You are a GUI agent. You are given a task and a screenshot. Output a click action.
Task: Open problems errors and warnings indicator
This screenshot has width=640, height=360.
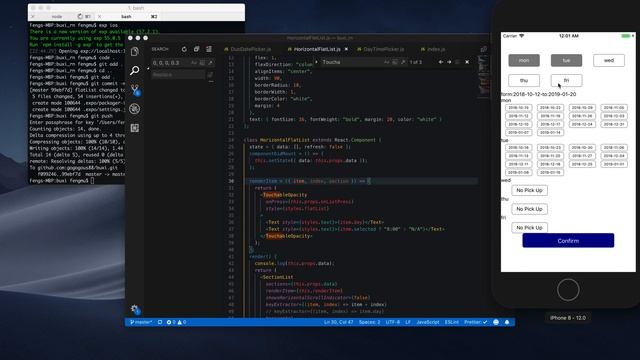pyautogui.click(x=176, y=322)
